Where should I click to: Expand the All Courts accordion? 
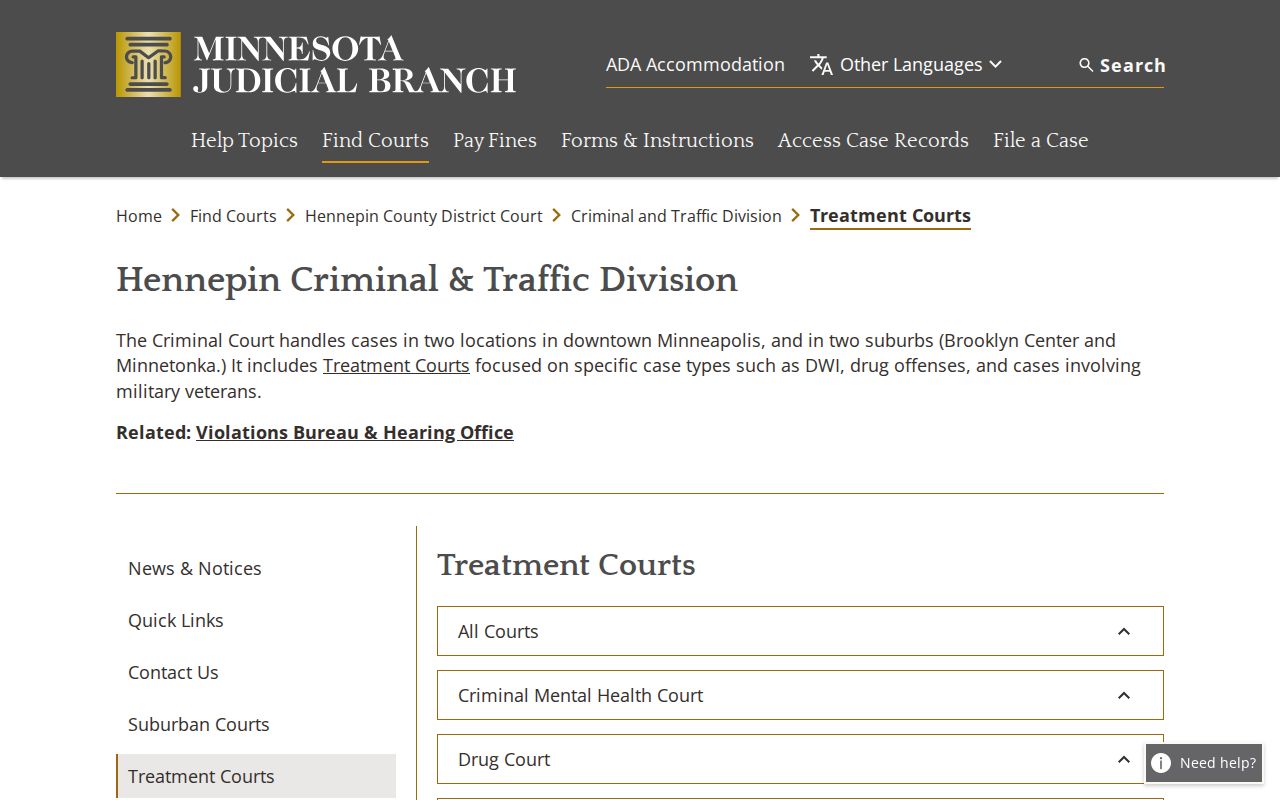800,631
